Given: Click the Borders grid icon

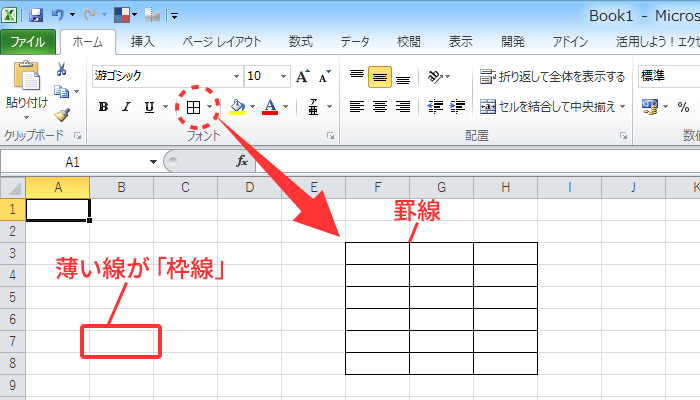Looking at the screenshot, I should (x=193, y=107).
